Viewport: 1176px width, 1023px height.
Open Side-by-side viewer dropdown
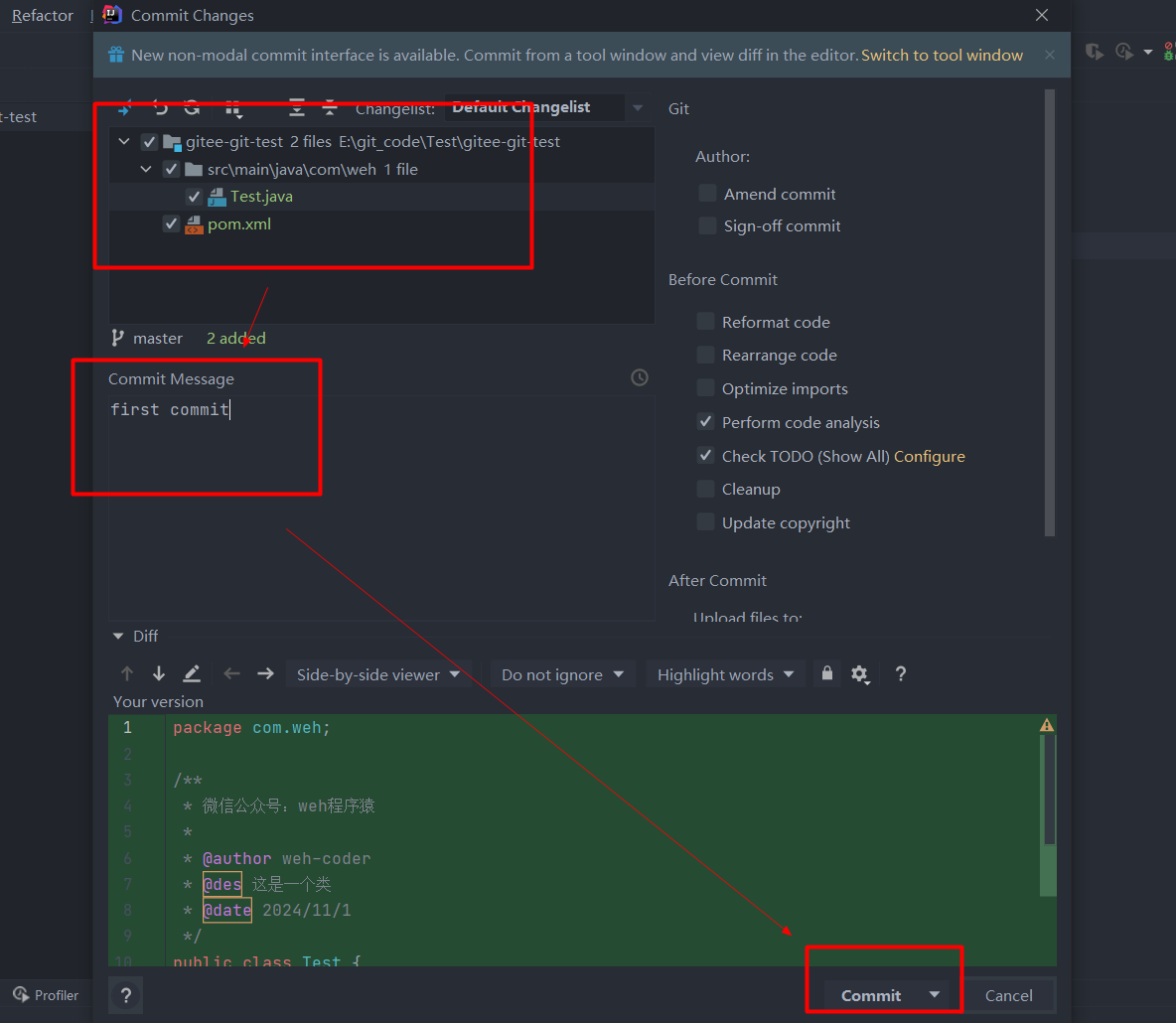tap(378, 674)
